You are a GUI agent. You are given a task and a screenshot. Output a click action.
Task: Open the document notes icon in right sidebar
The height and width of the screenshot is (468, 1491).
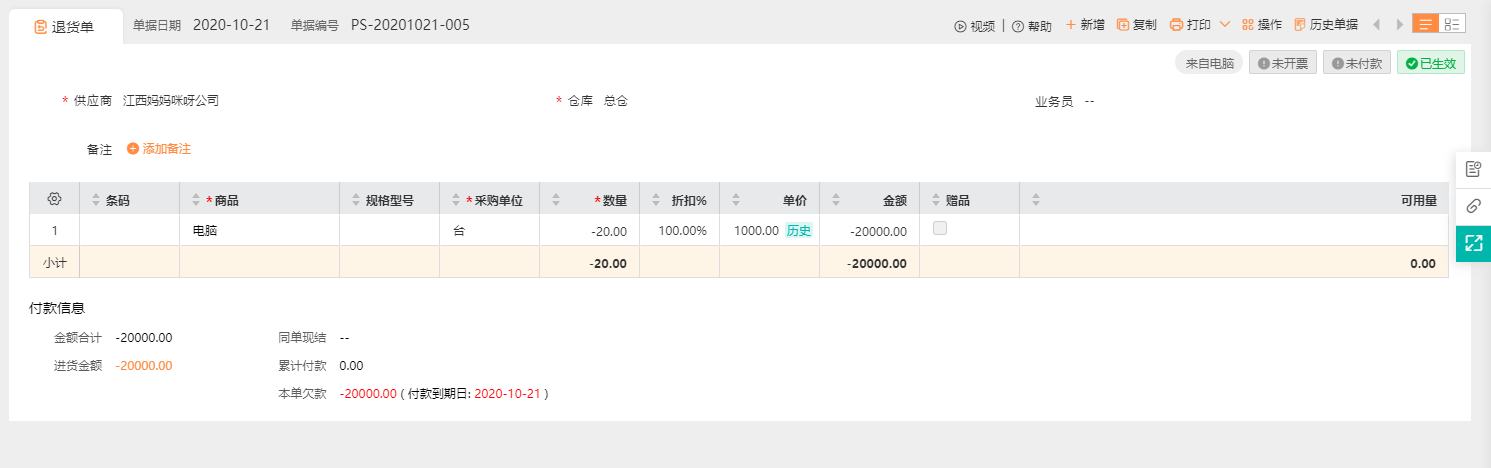pyautogui.click(x=1473, y=169)
